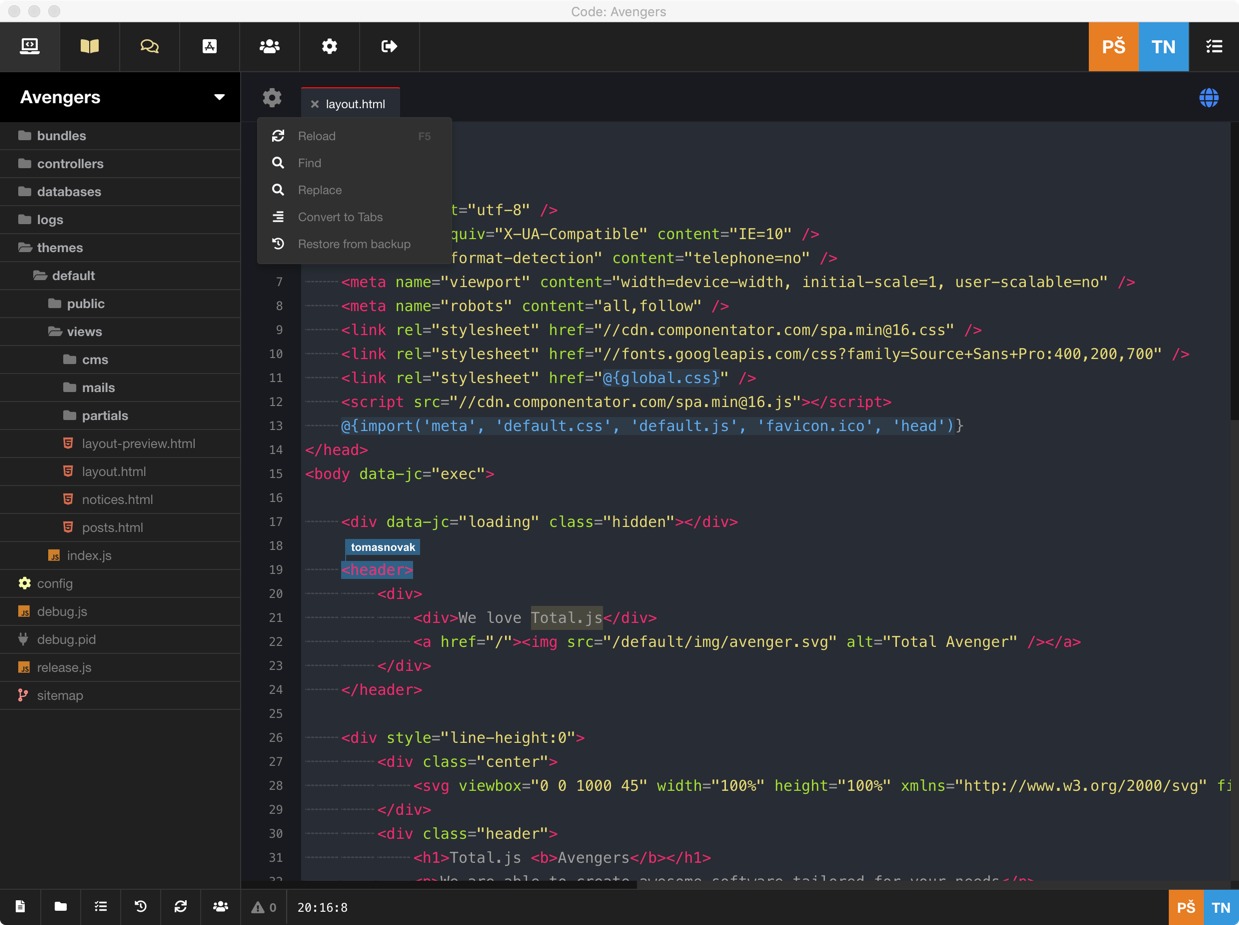The width and height of the screenshot is (1239, 925).
Task: Open the Avengers project dropdown
Action: [219, 97]
